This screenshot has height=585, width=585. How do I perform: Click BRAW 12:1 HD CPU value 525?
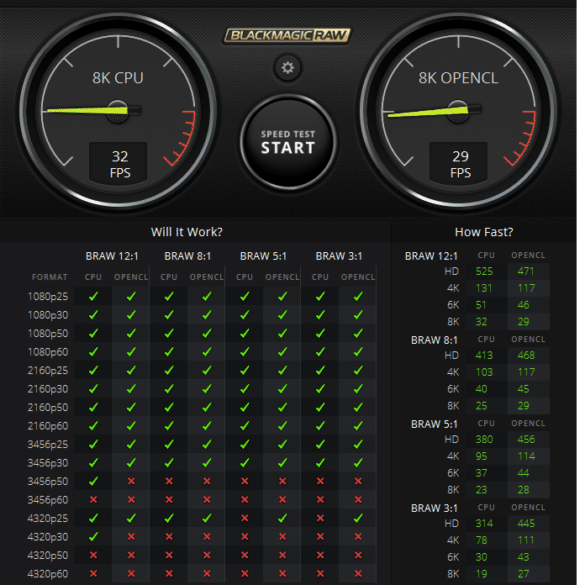pos(484,271)
